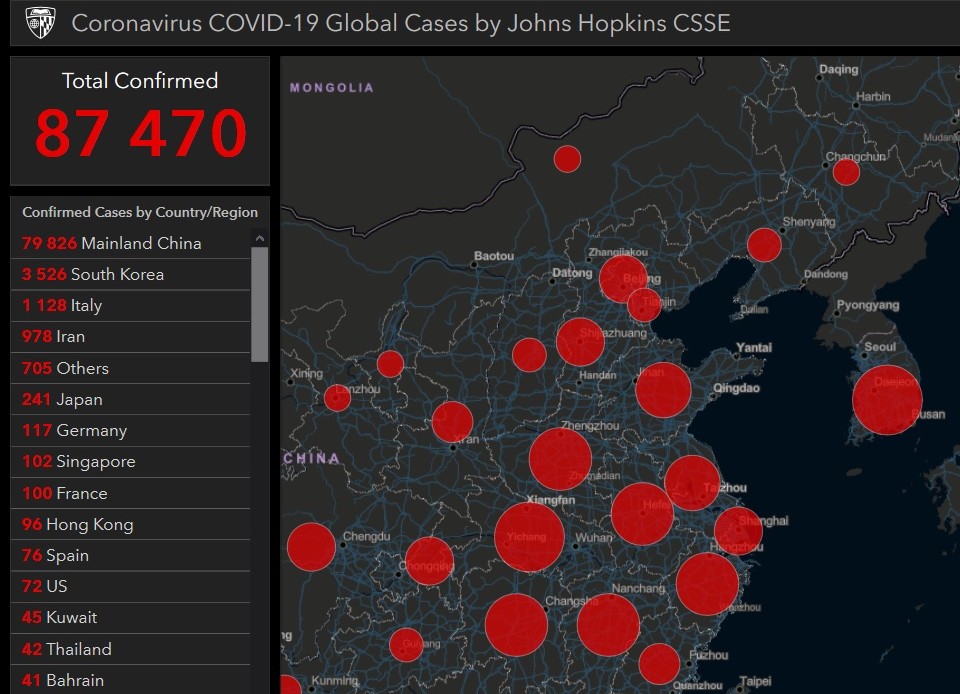Viewport: 960px width, 694px height.
Task: Click the red circle south of Mongolia border
Action: point(567,159)
